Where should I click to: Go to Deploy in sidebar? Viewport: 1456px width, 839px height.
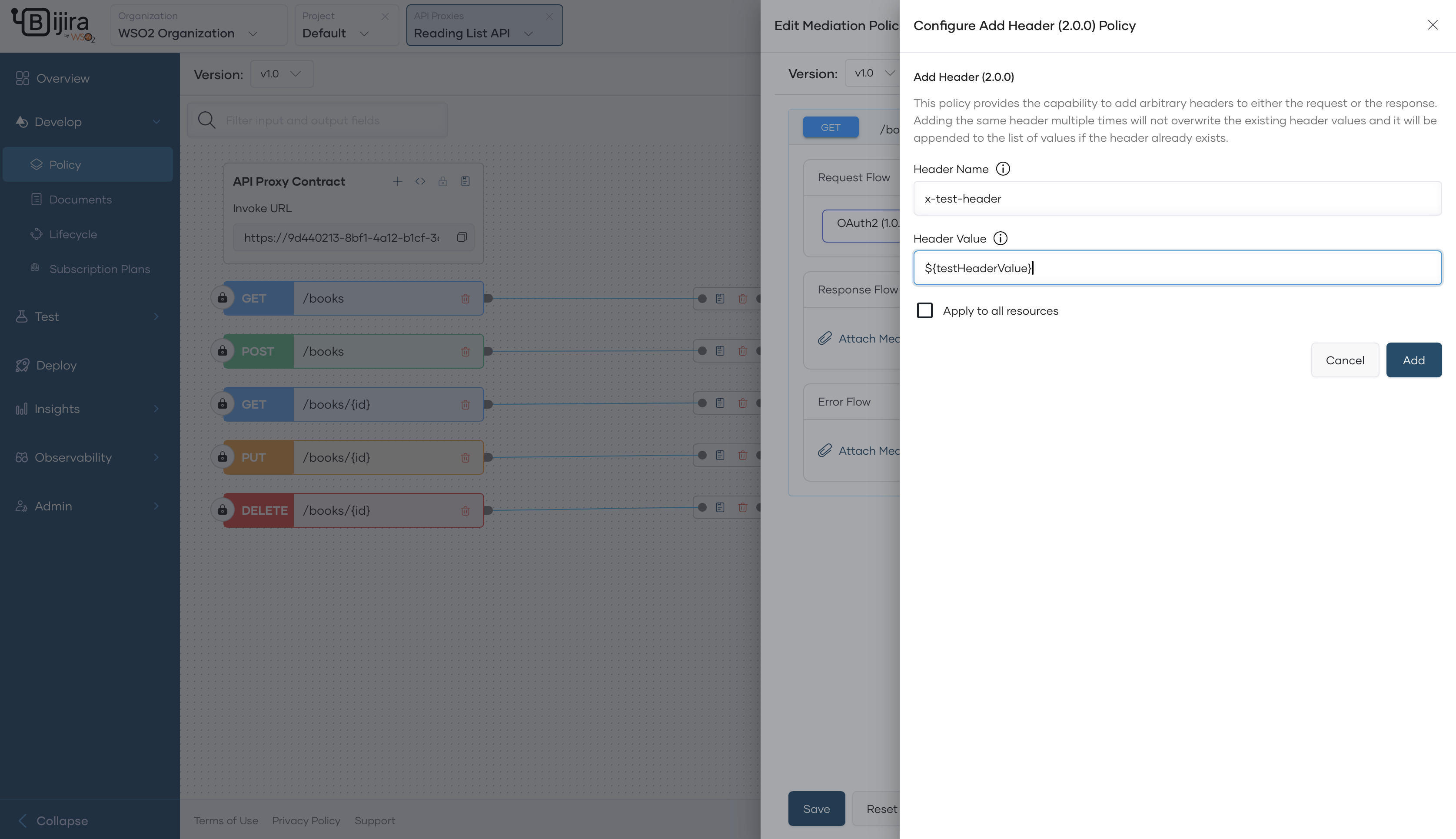(x=56, y=365)
